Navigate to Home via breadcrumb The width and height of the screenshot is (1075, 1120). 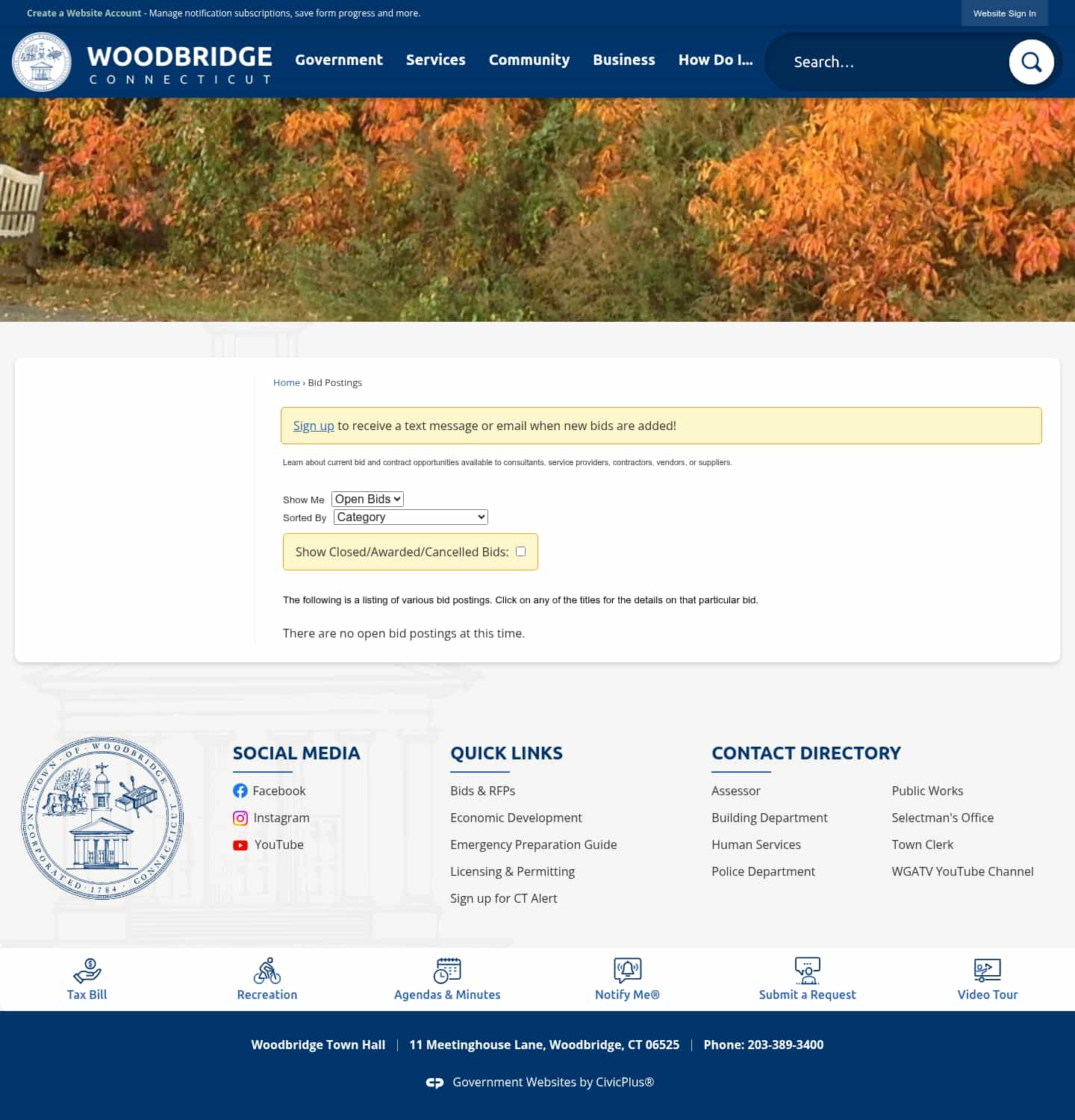pos(286,382)
